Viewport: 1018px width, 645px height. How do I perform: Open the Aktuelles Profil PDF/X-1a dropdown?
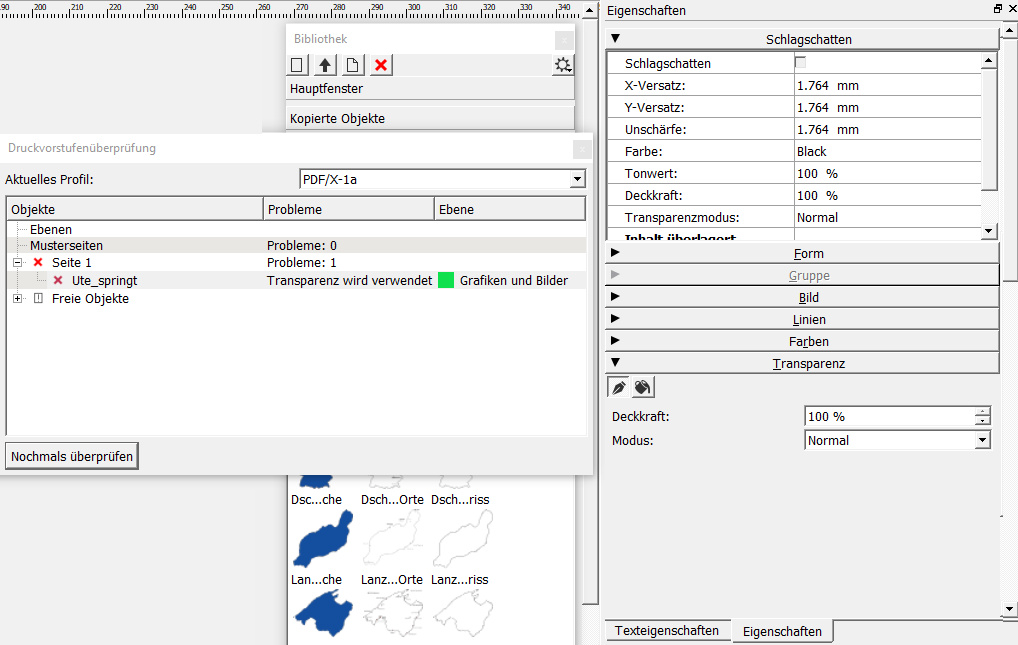point(576,179)
